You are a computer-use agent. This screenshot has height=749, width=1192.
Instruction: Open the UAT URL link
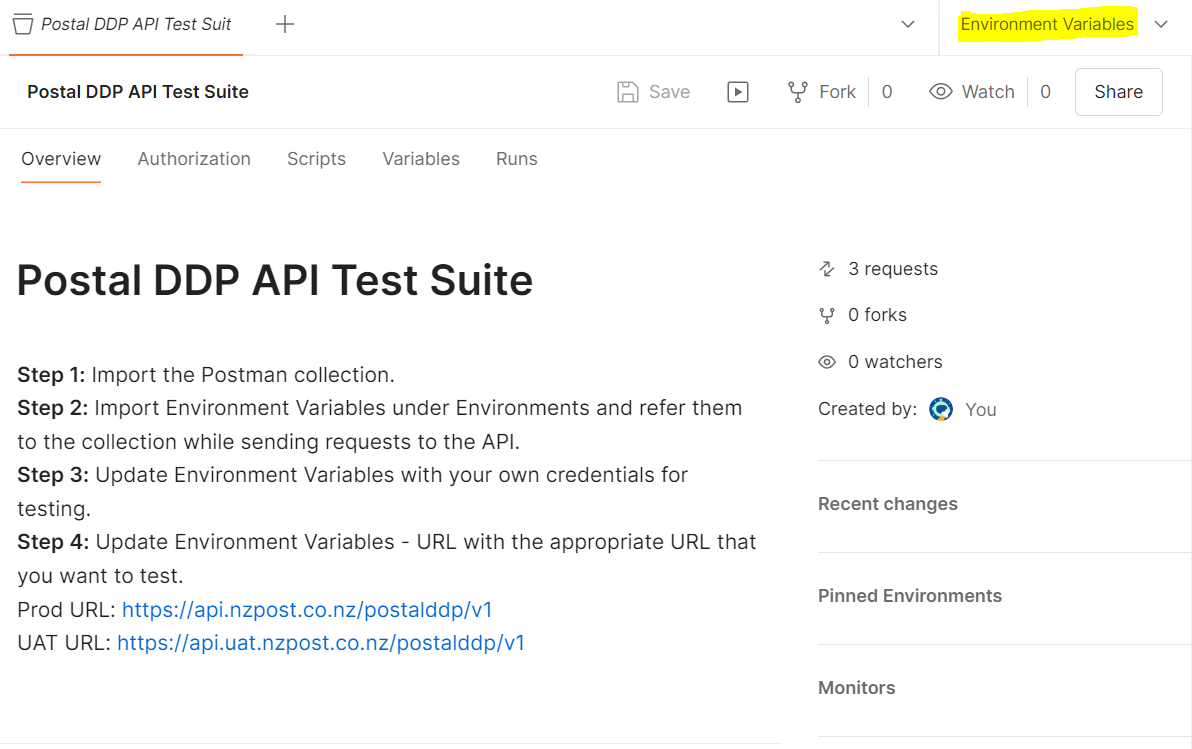pos(321,643)
